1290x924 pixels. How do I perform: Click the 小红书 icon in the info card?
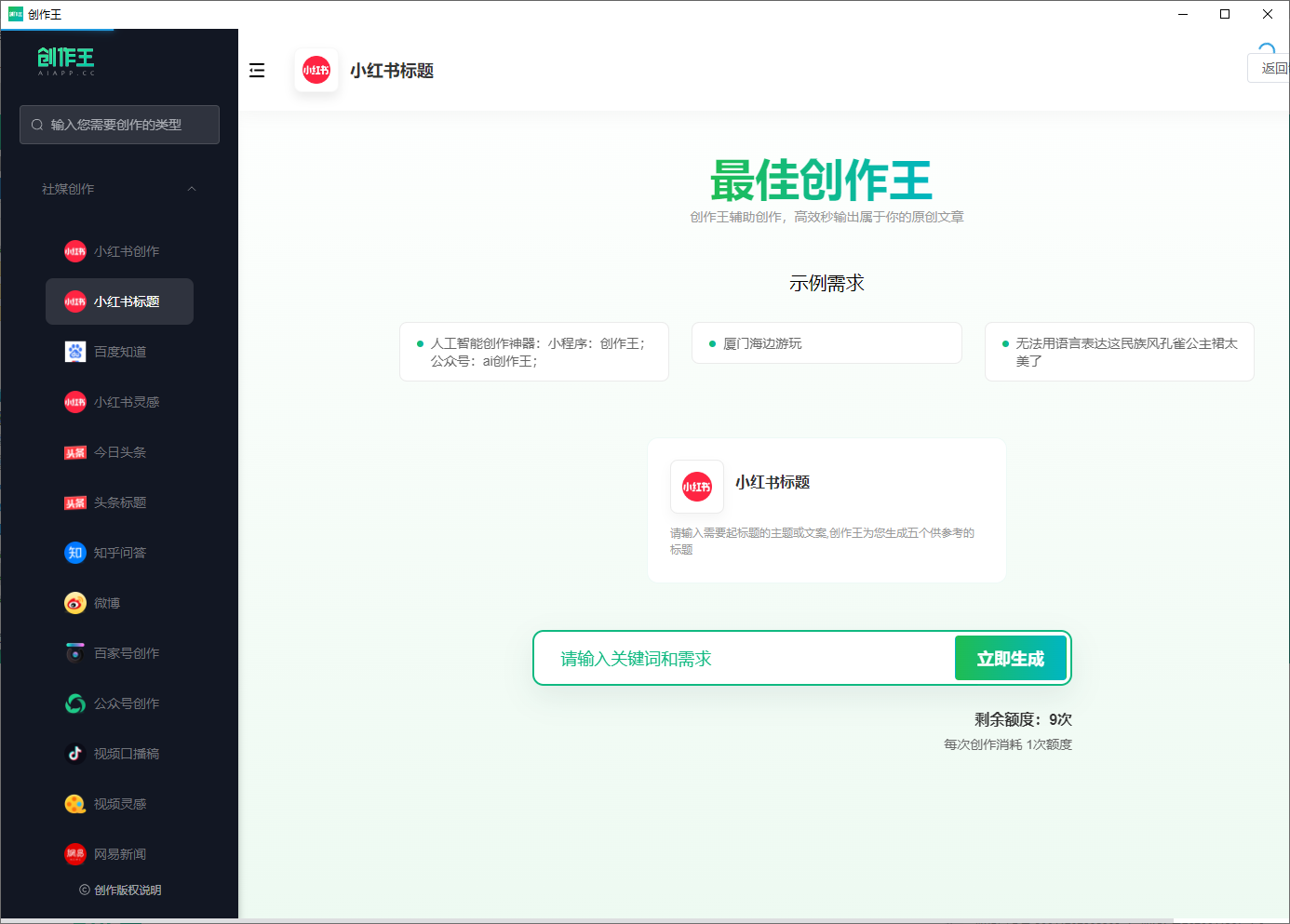tap(697, 487)
